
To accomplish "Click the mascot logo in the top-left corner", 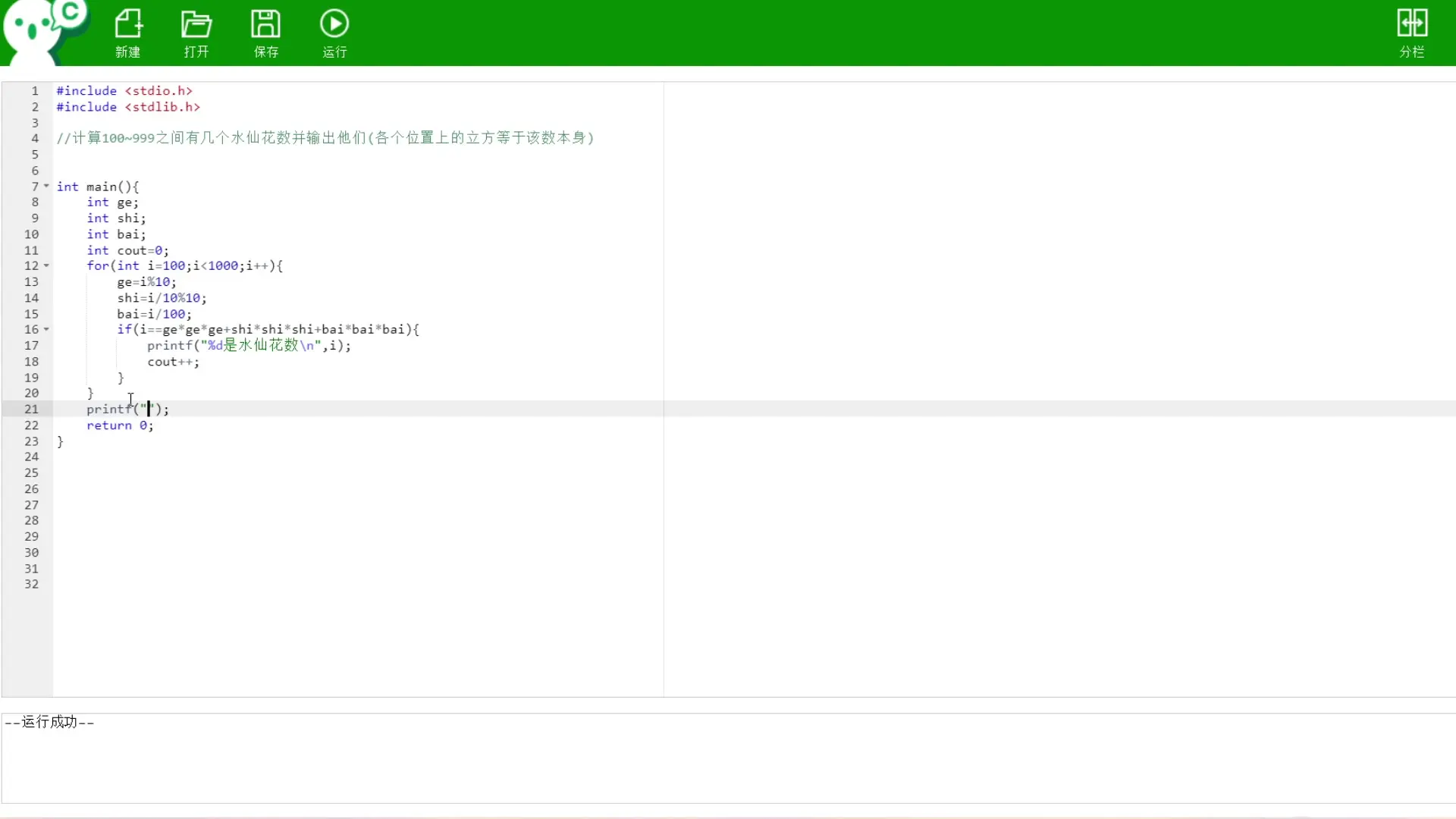I will 44,32.
